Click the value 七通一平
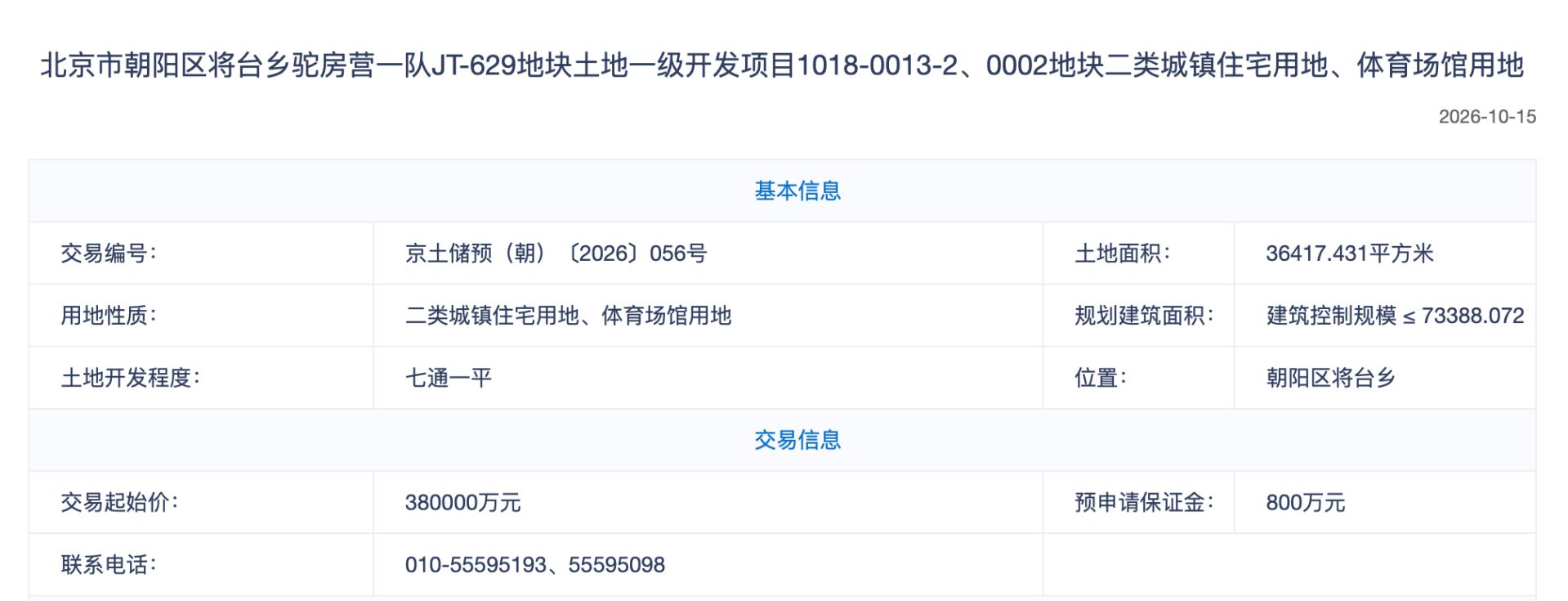Screen dimensions: 1568x601 449,378
